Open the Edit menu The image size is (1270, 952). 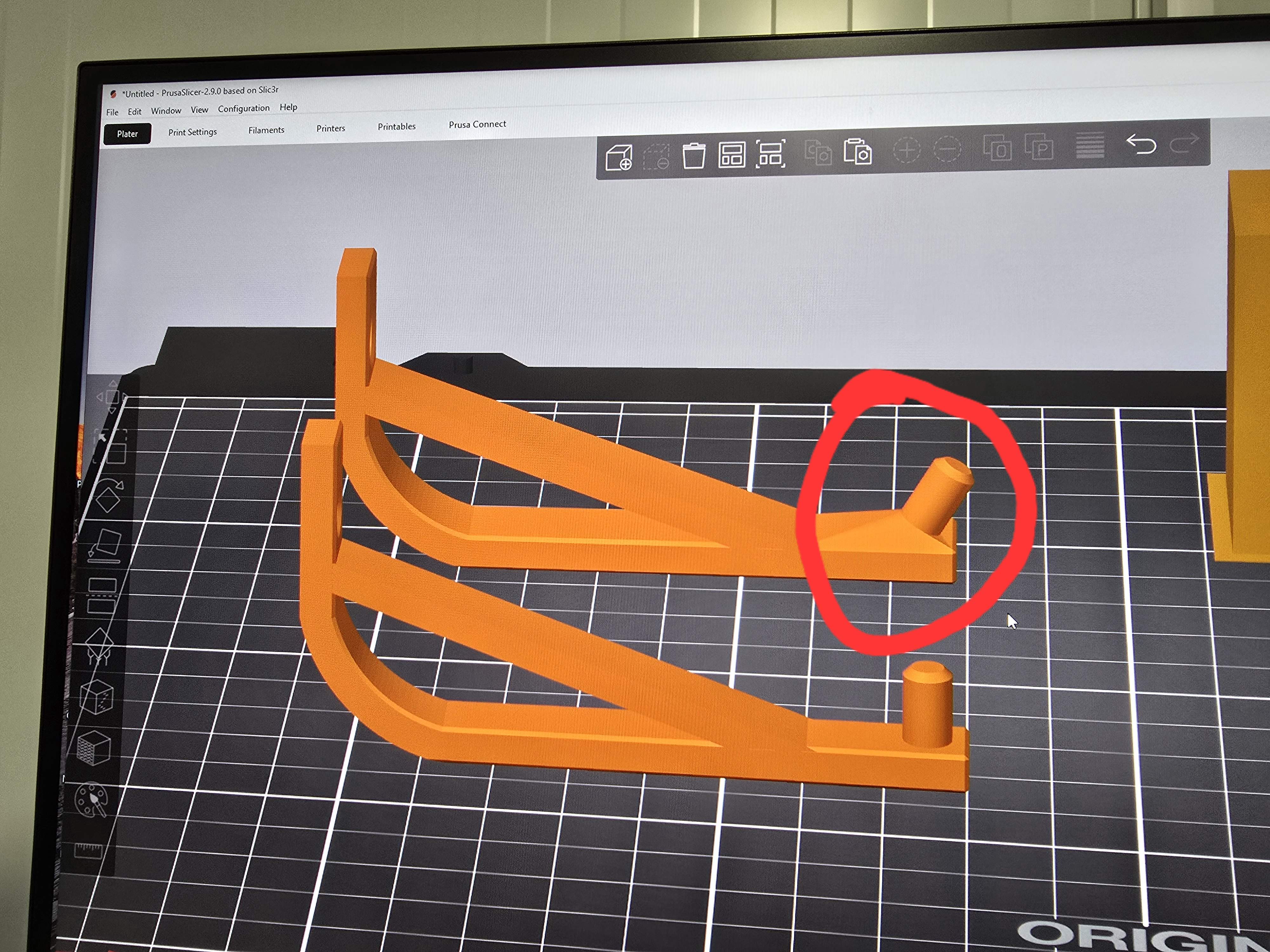pyautogui.click(x=134, y=111)
